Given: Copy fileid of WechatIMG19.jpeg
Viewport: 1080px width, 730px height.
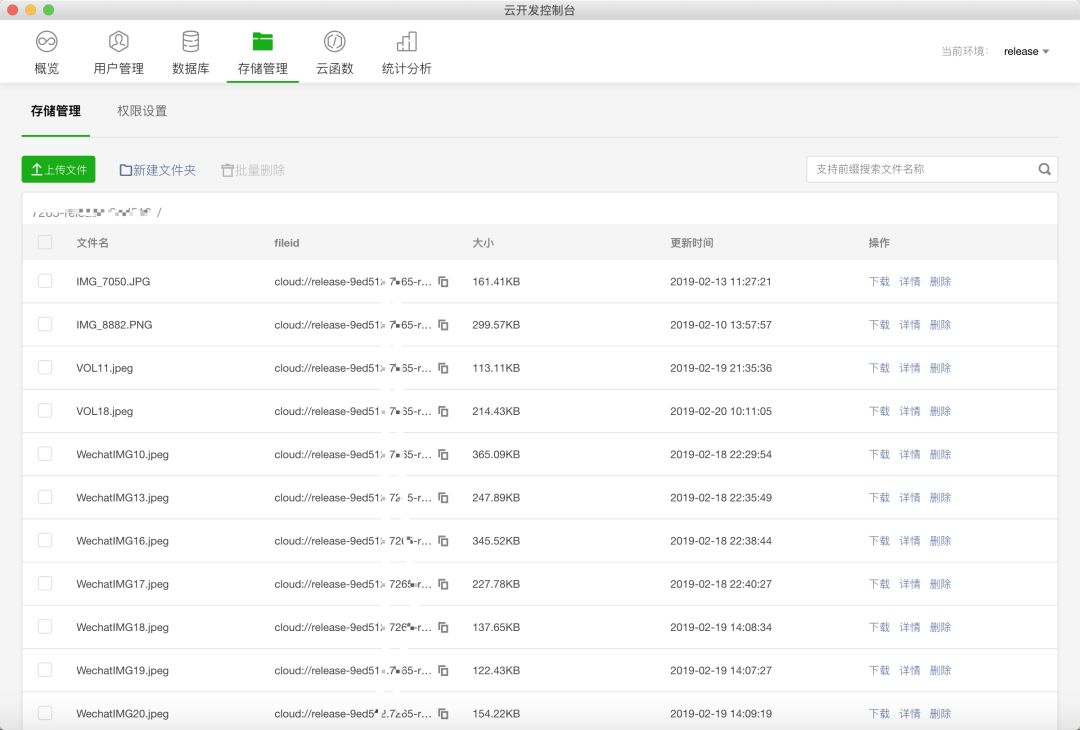Looking at the screenshot, I should tap(444, 670).
